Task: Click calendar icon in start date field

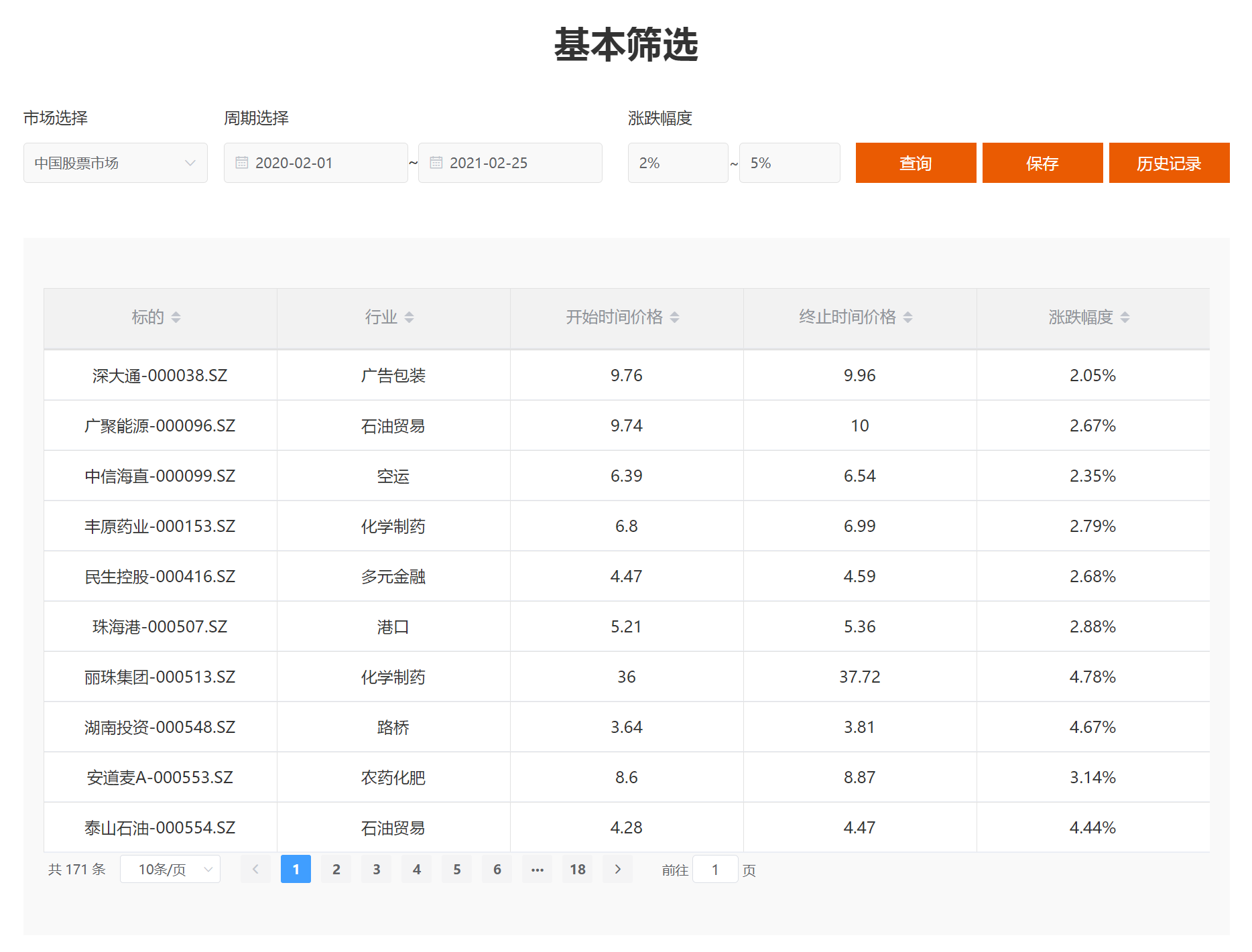Action: click(242, 163)
